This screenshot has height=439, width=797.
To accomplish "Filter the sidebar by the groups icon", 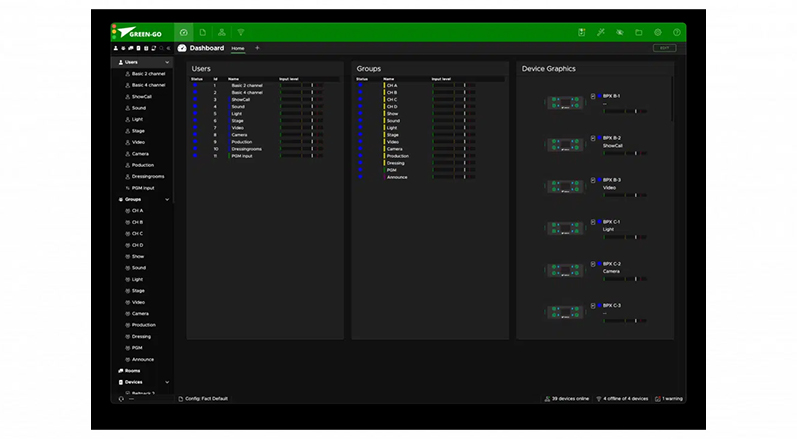I will tap(123, 48).
